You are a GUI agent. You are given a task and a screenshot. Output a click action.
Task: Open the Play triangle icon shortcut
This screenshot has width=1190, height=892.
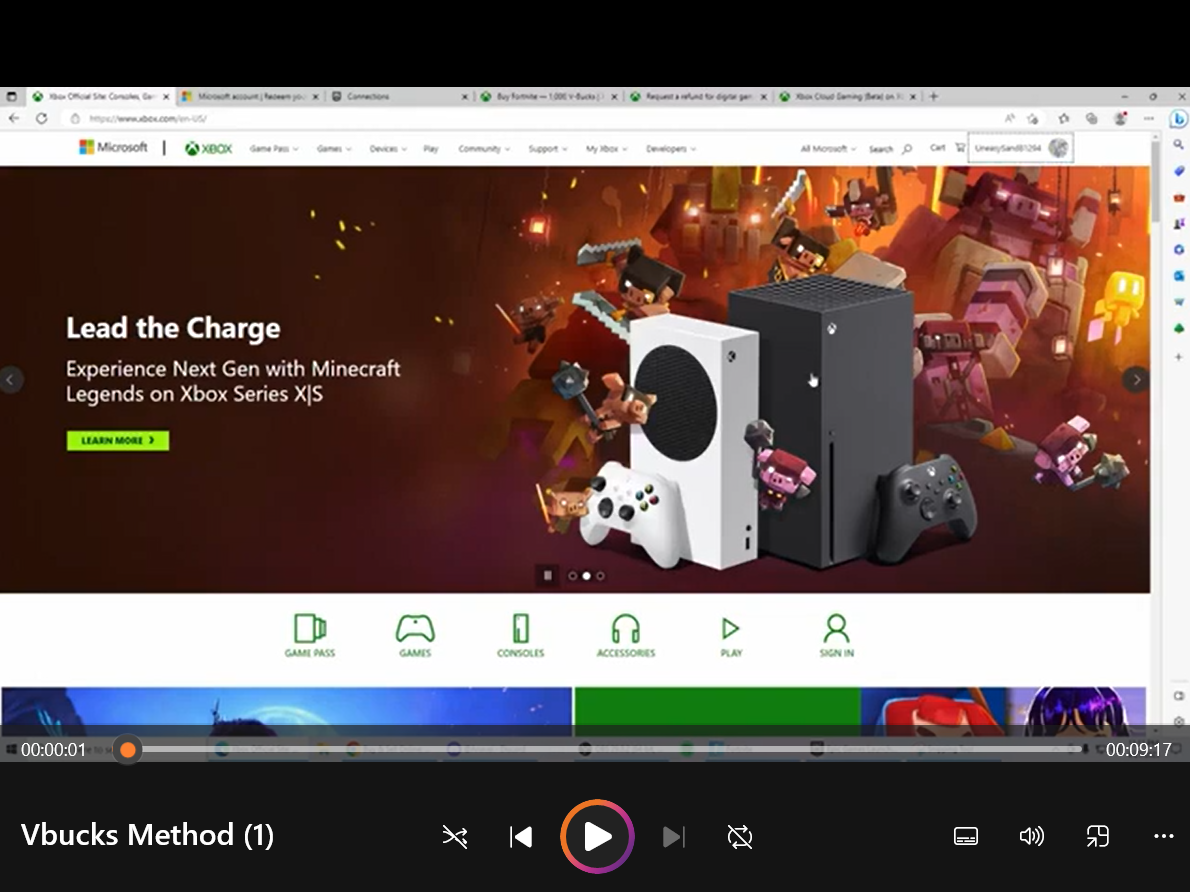731,635
